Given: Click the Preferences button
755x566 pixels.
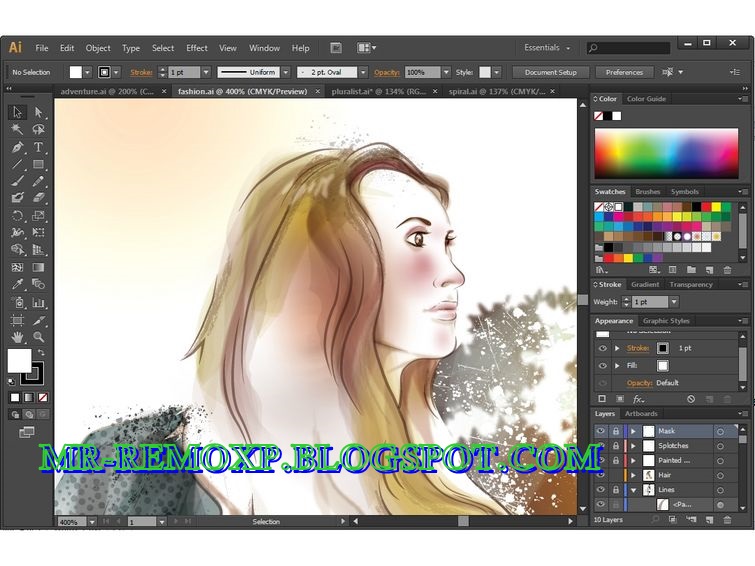Looking at the screenshot, I should point(624,72).
